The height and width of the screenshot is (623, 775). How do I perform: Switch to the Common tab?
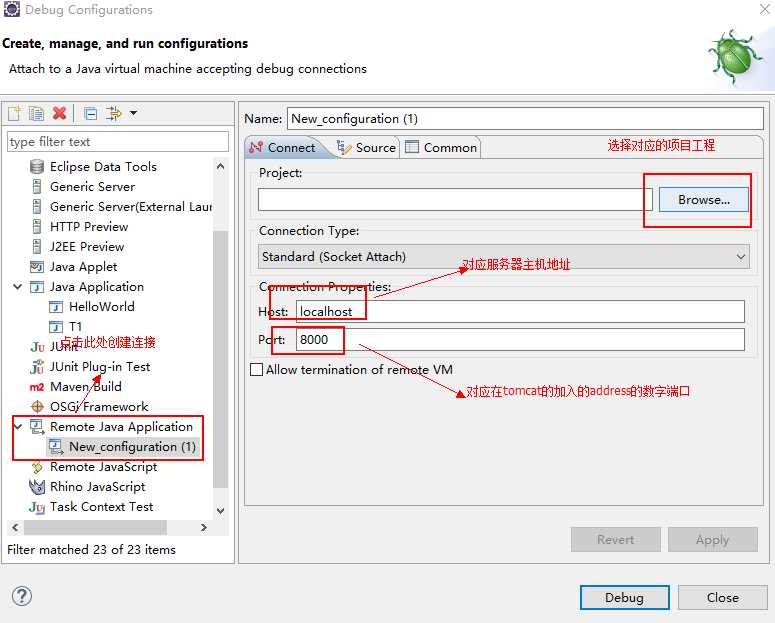[441, 148]
